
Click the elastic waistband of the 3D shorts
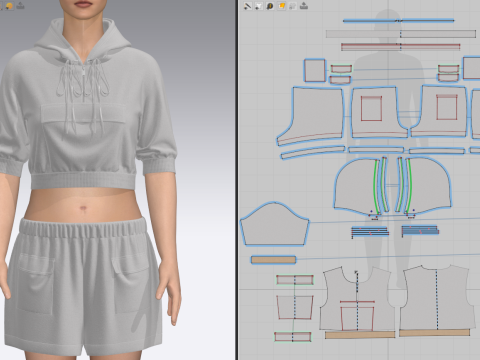coord(83,228)
